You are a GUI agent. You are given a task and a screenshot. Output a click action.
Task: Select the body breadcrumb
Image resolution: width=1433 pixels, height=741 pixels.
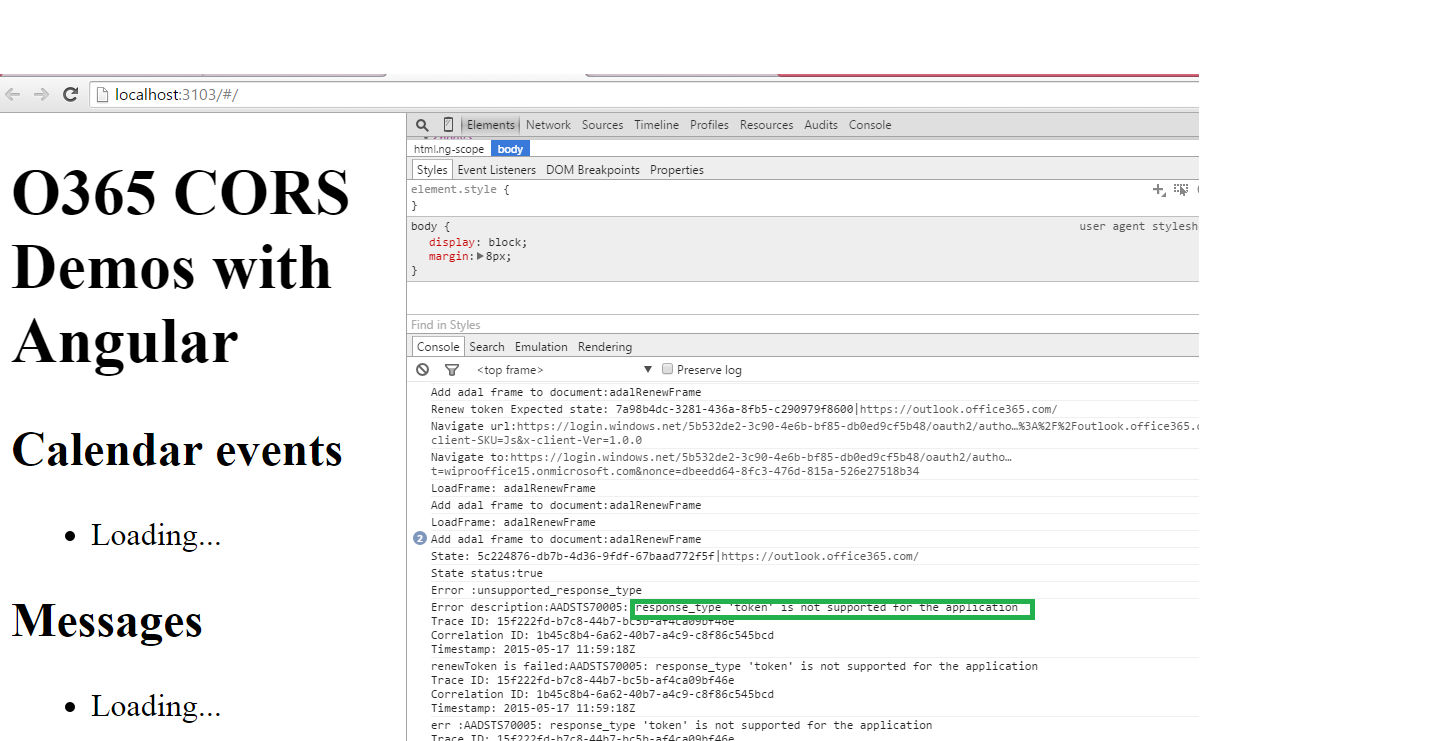click(510, 149)
